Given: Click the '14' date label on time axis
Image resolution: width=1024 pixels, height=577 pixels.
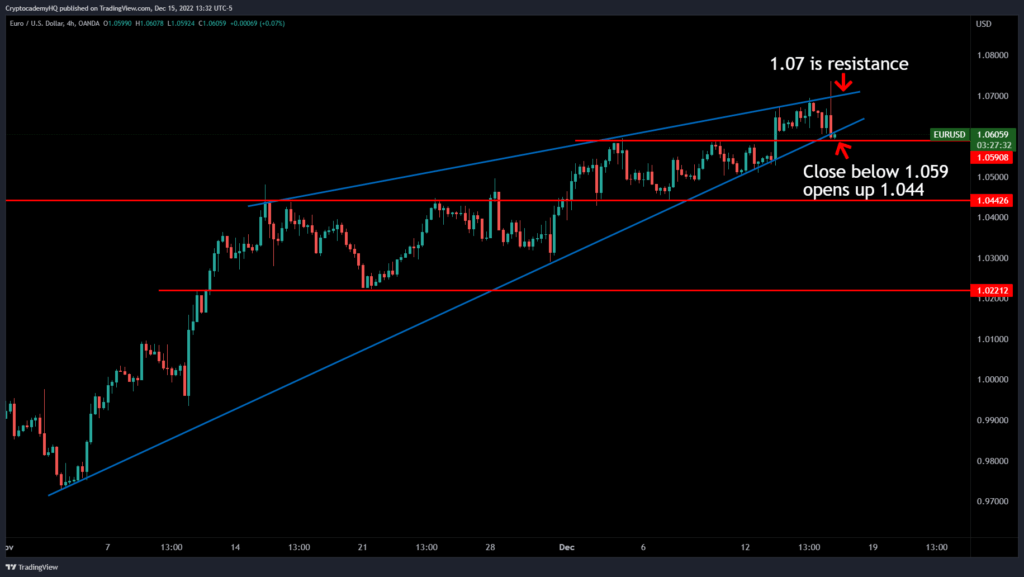Looking at the screenshot, I should point(235,548).
